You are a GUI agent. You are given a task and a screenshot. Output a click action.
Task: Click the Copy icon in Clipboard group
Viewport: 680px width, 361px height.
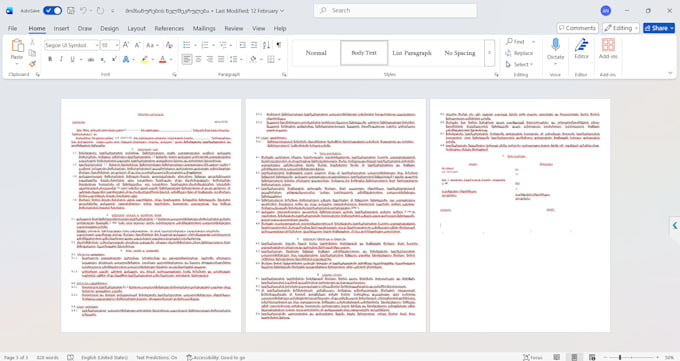pos(32,53)
